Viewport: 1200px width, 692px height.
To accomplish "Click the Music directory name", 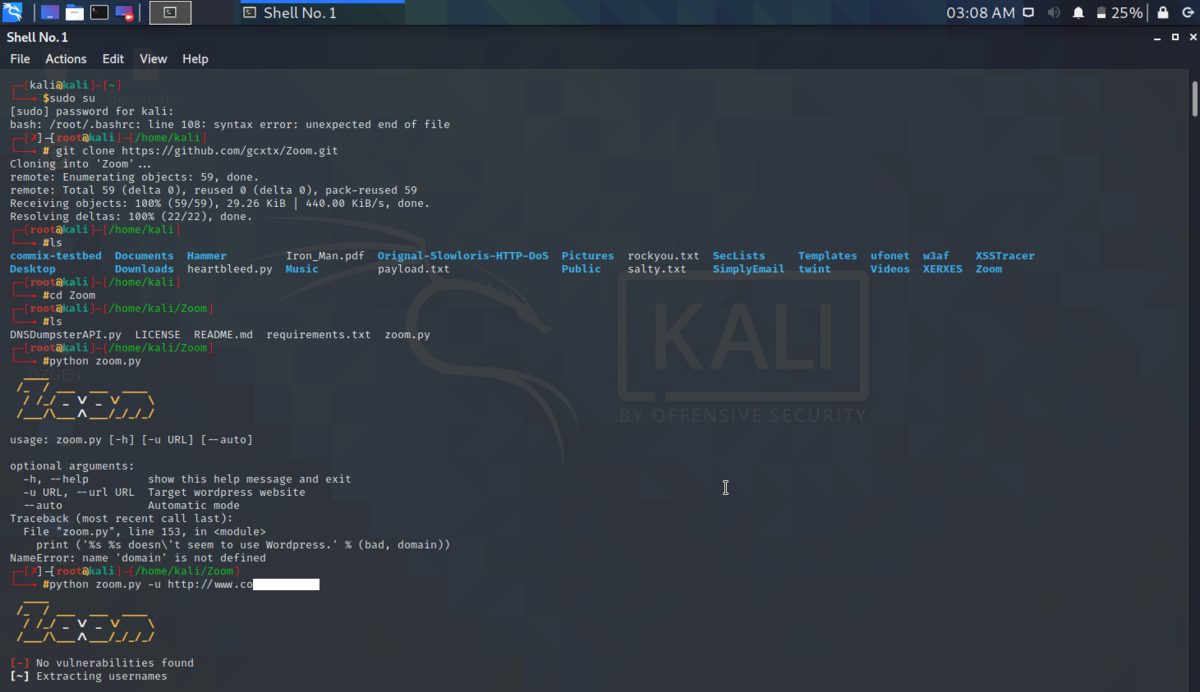I will pyautogui.click(x=302, y=269).
